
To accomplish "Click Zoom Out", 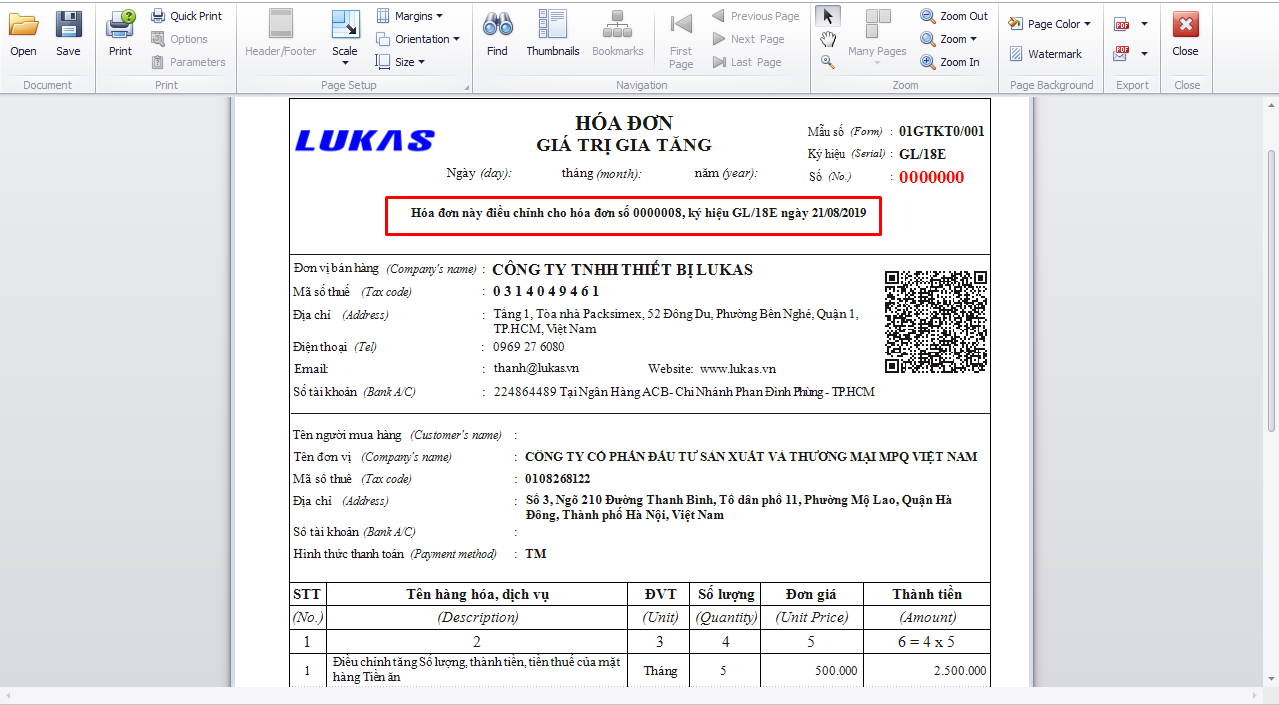I will 954,16.
